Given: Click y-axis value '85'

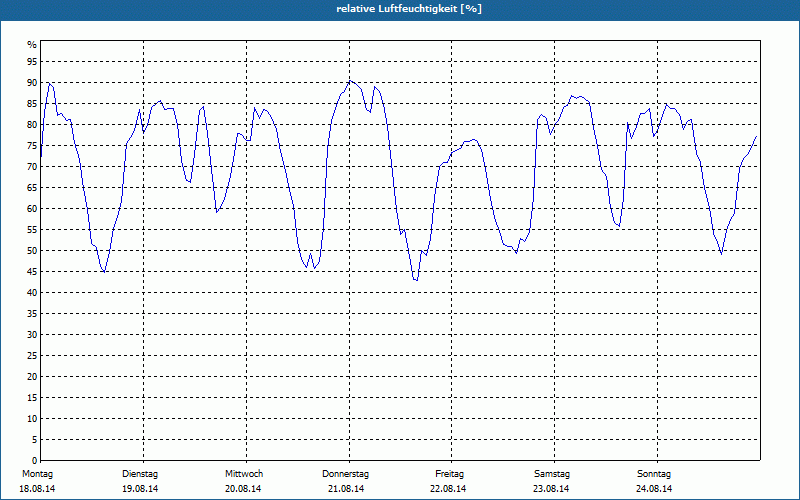Looking at the screenshot, I should 32,104.
